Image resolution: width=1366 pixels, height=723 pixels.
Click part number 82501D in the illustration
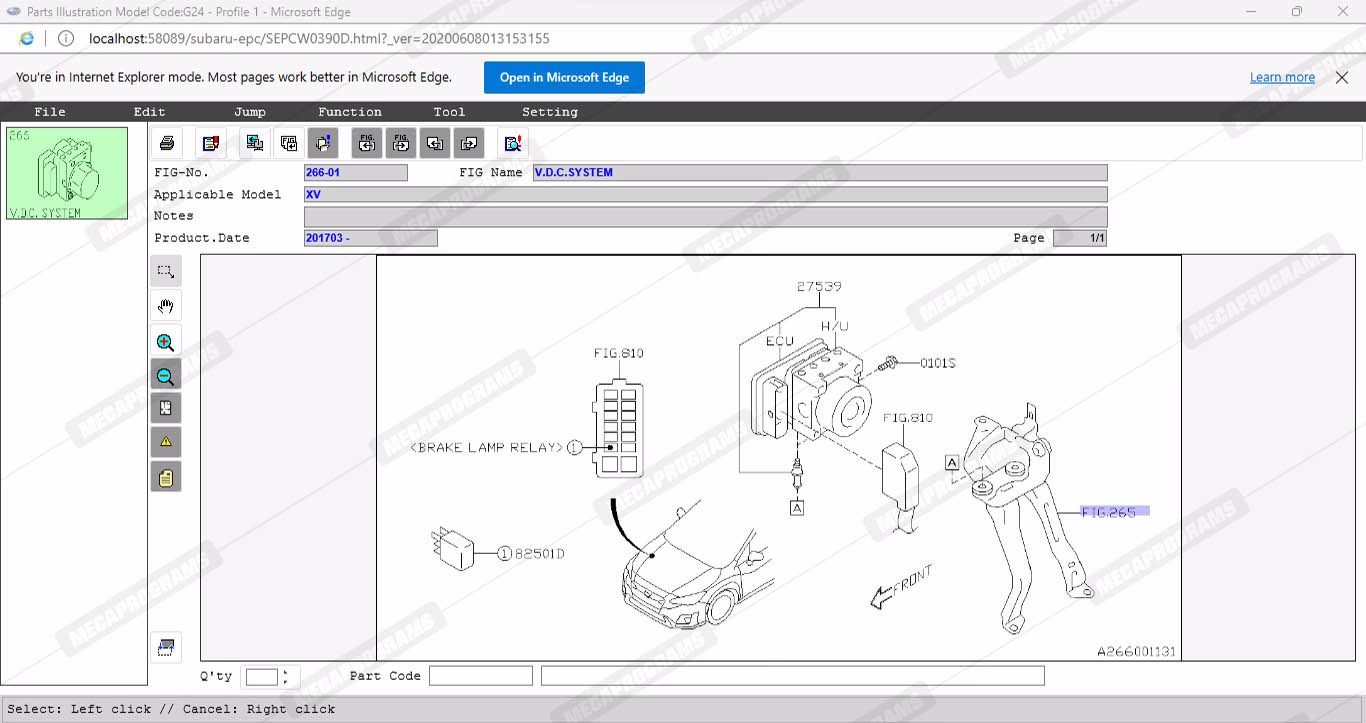pyautogui.click(x=540, y=553)
